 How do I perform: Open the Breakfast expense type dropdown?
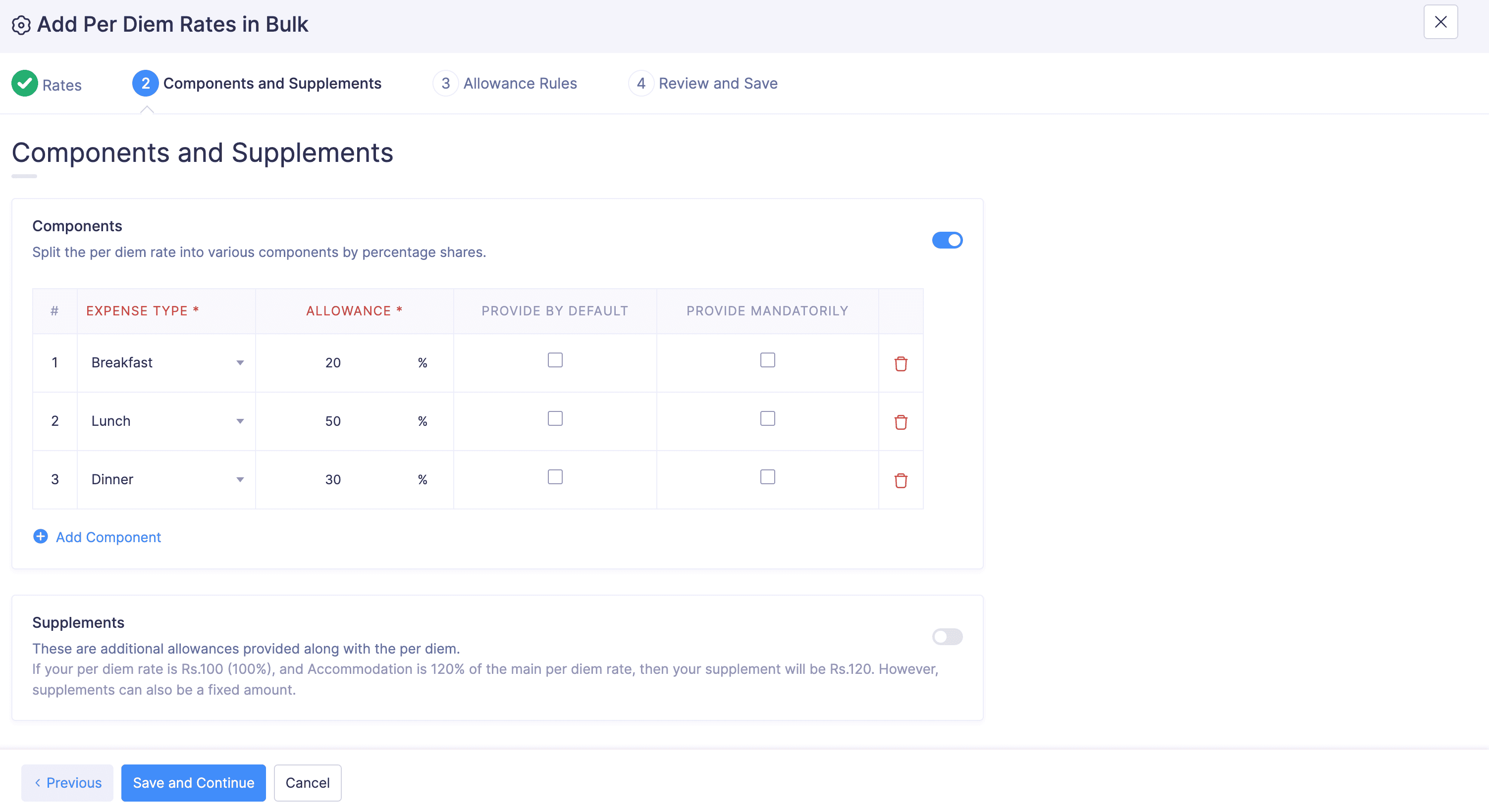pos(240,363)
